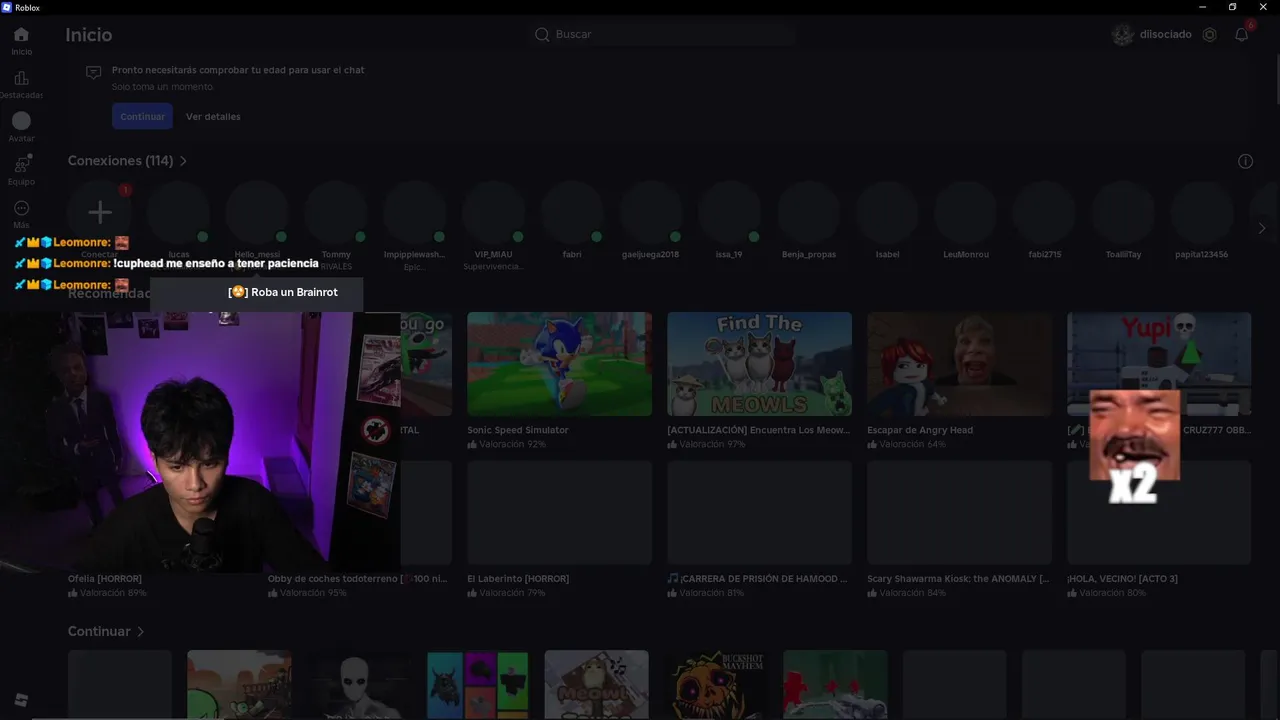Click the search magnifier icon
This screenshot has height=720, width=1280.
coord(542,34)
